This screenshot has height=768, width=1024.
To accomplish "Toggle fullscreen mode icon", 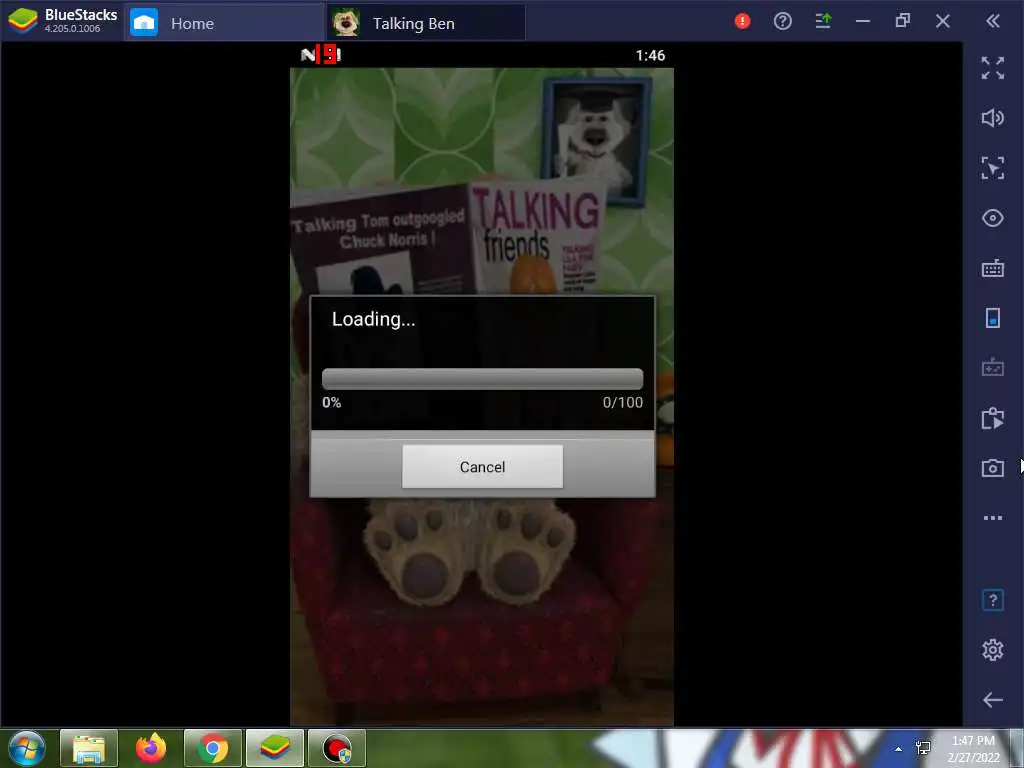I will (x=993, y=68).
